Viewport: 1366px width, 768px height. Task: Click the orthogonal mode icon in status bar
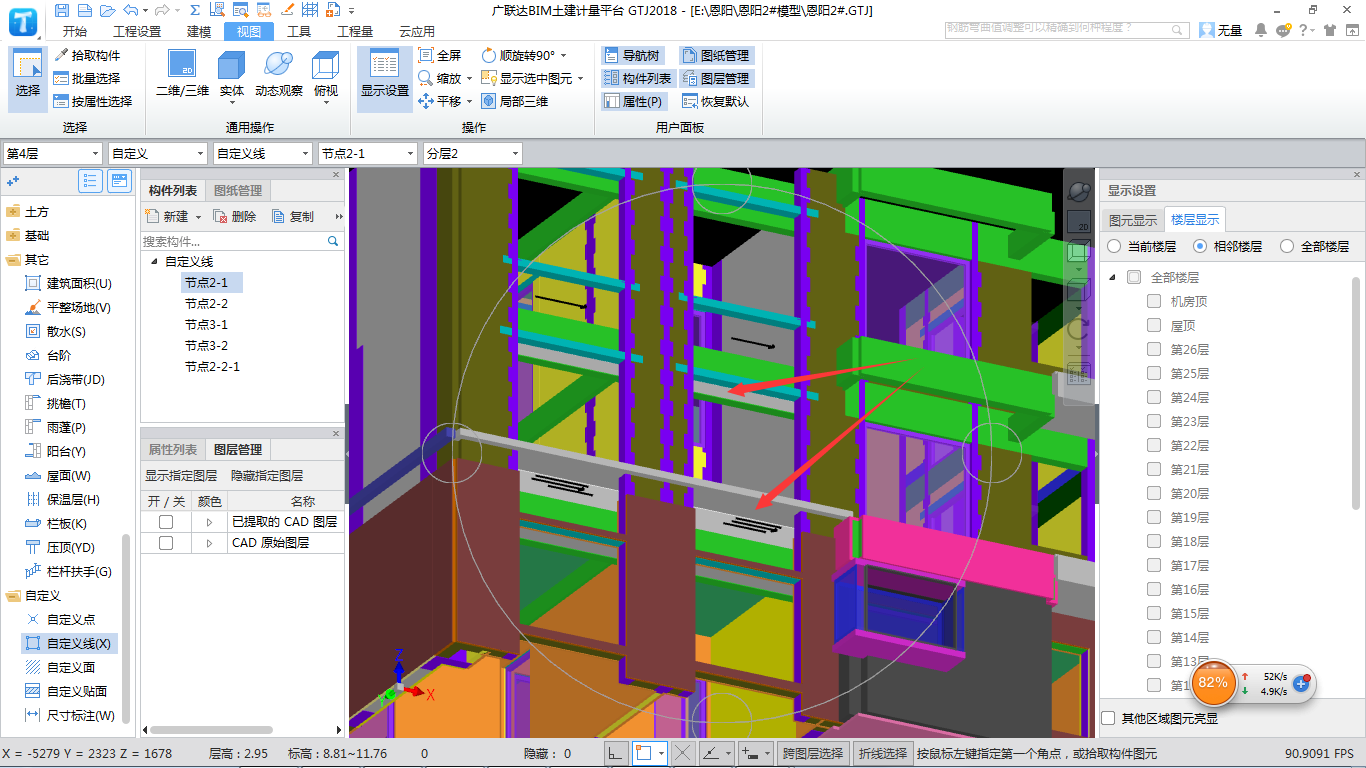[617, 753]
